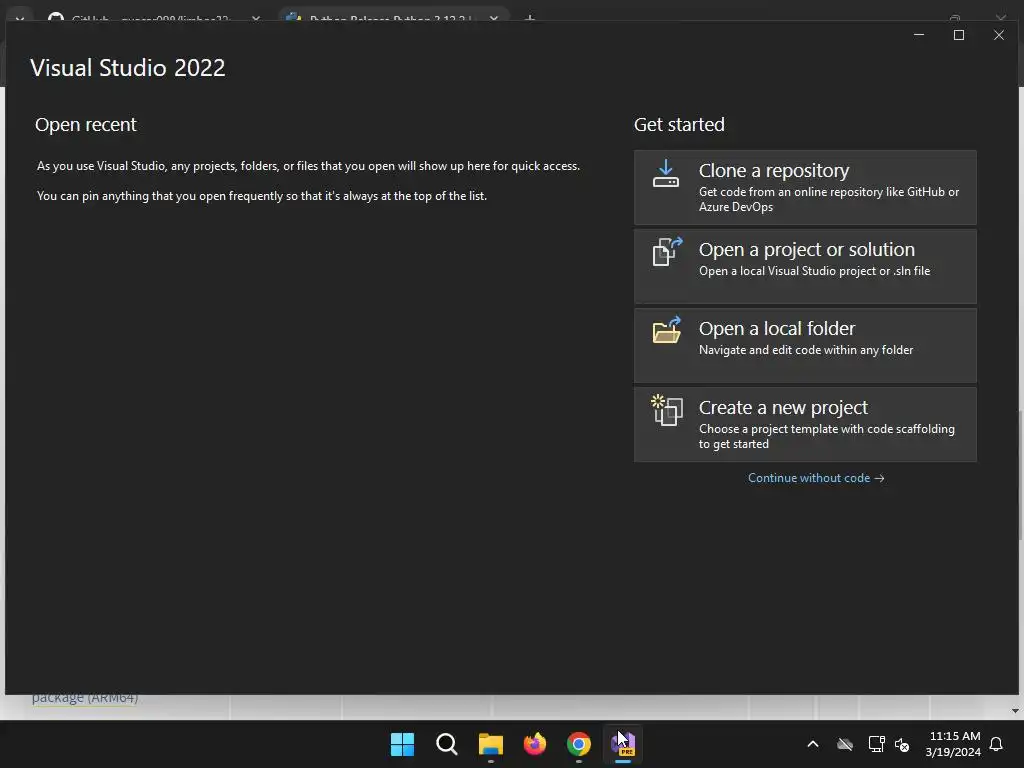
Task: Click the OneDrive cloud tray icon
Action: click(845, 744)
